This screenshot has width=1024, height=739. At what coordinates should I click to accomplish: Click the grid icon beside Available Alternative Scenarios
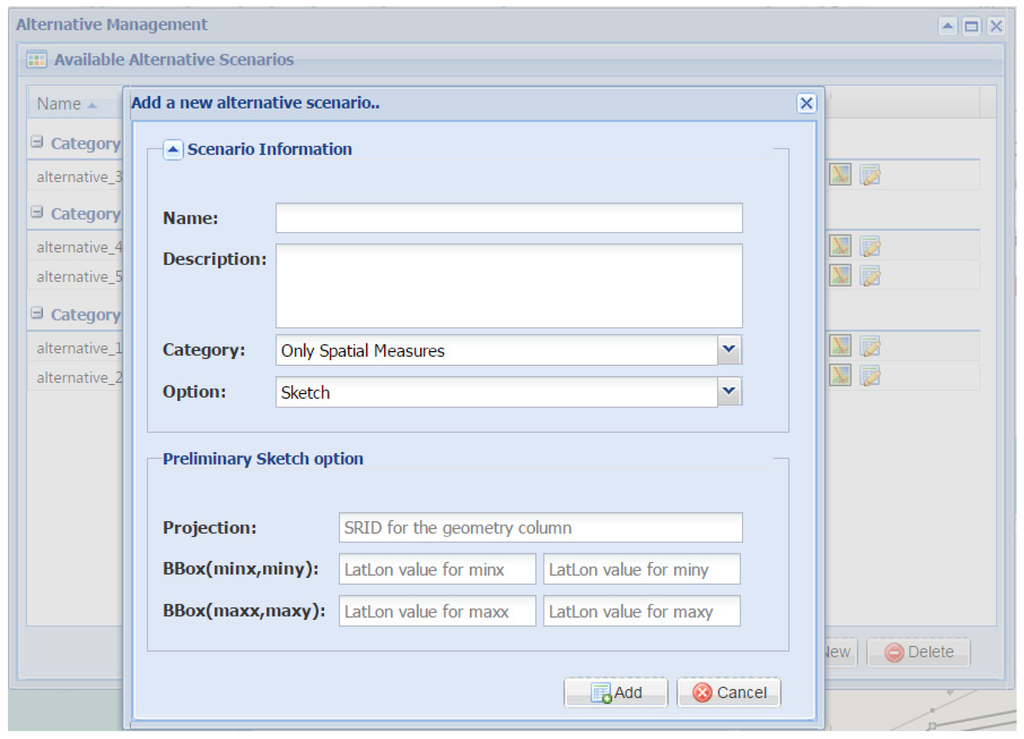[x=37, y=60]
